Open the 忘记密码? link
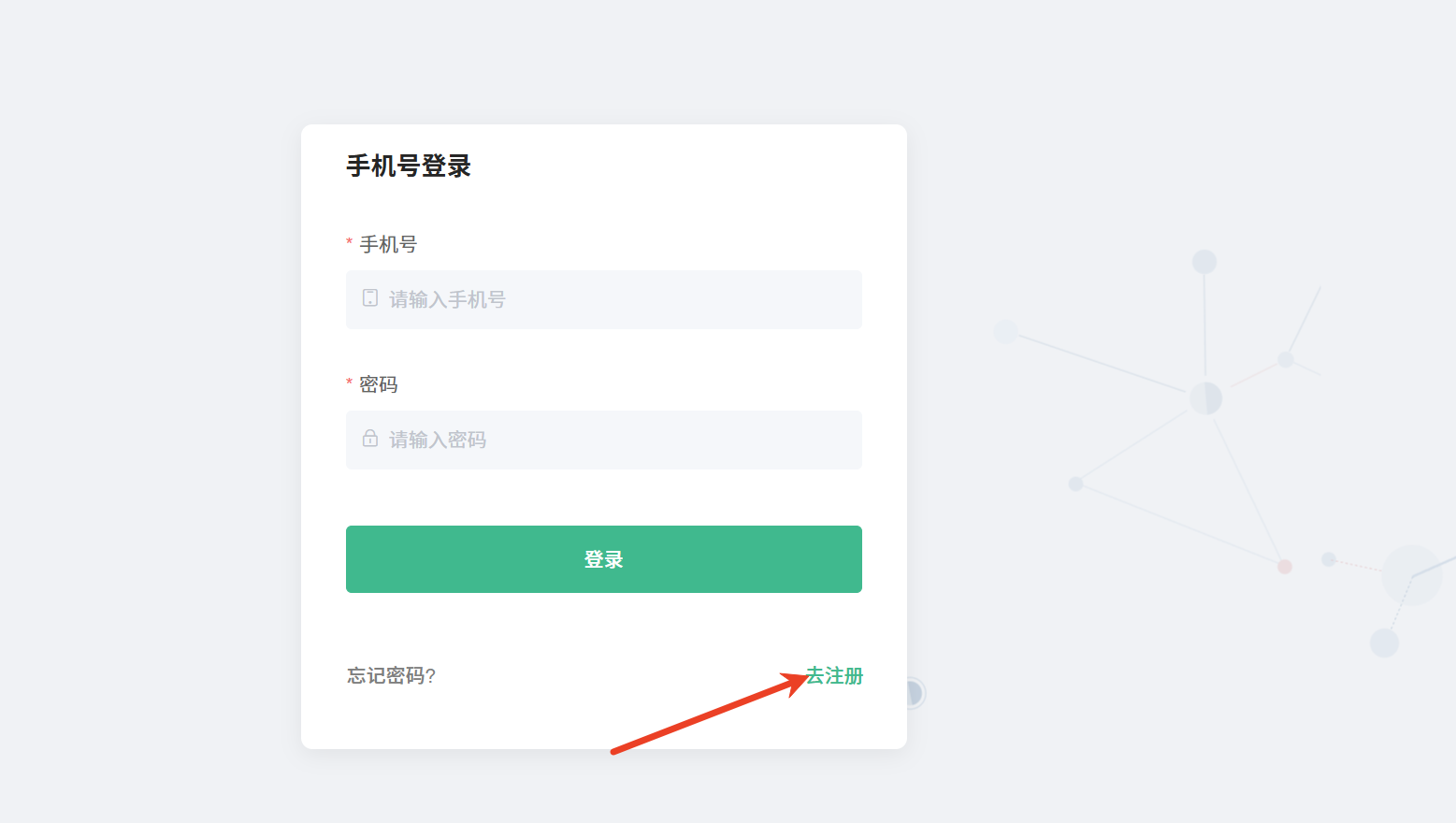1456x823 pixels. coord(391,675)
